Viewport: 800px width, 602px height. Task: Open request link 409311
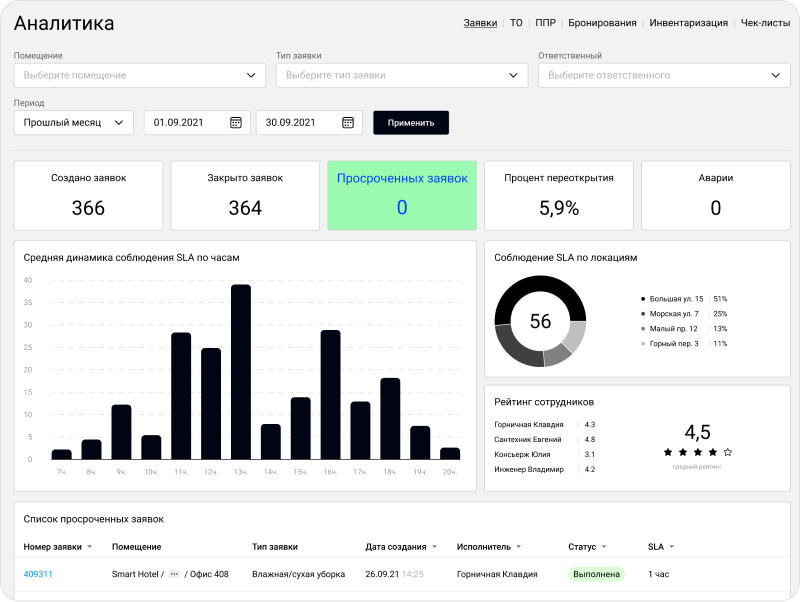[x=38, y=574]
